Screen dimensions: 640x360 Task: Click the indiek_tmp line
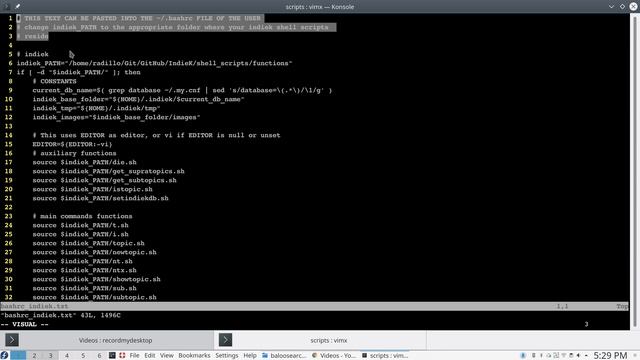coord(96,108)
